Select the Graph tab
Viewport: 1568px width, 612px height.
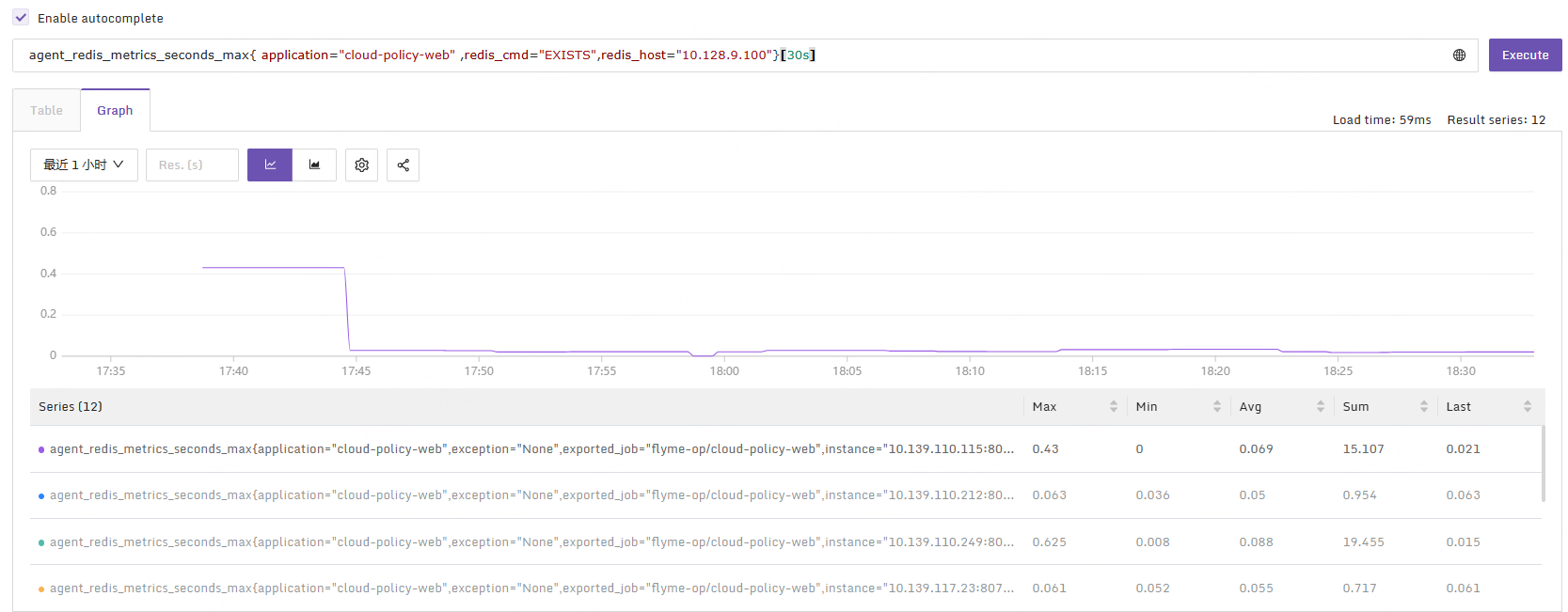115,111
